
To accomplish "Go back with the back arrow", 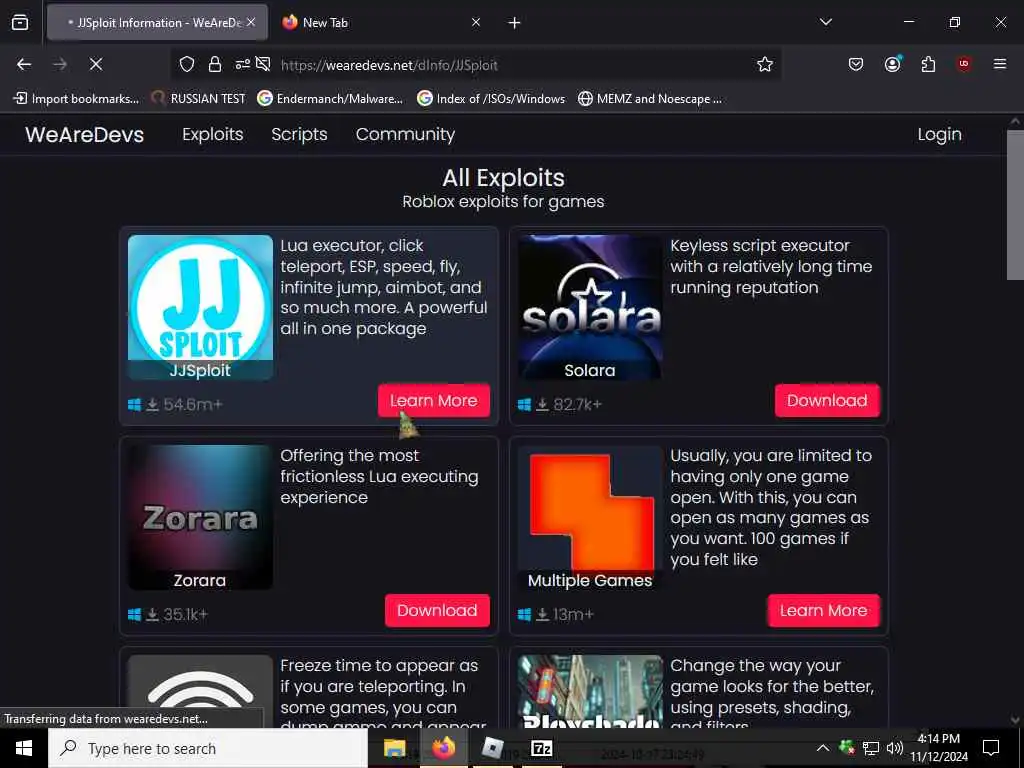I will [x=24, y=64].
